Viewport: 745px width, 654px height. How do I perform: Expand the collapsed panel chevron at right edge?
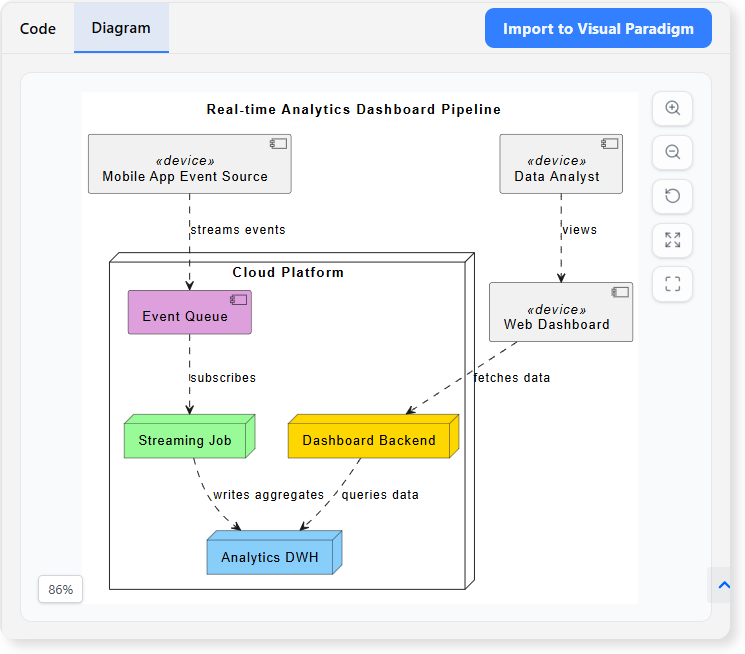point(724,585)
